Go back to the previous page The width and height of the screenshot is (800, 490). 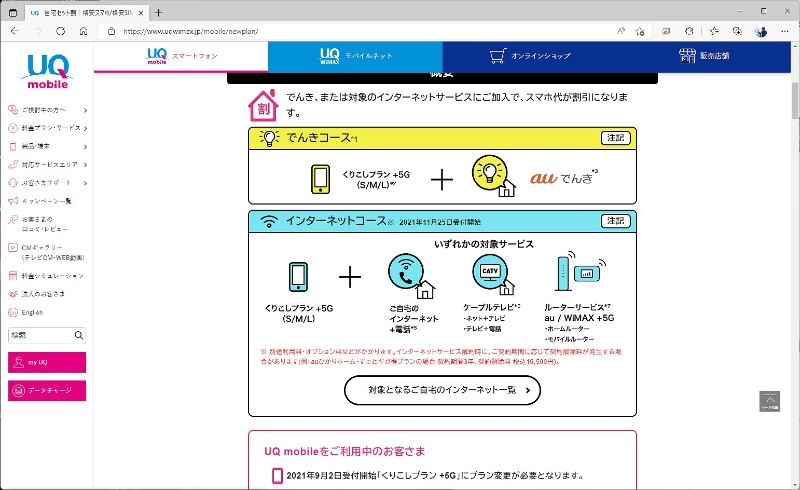15,31
